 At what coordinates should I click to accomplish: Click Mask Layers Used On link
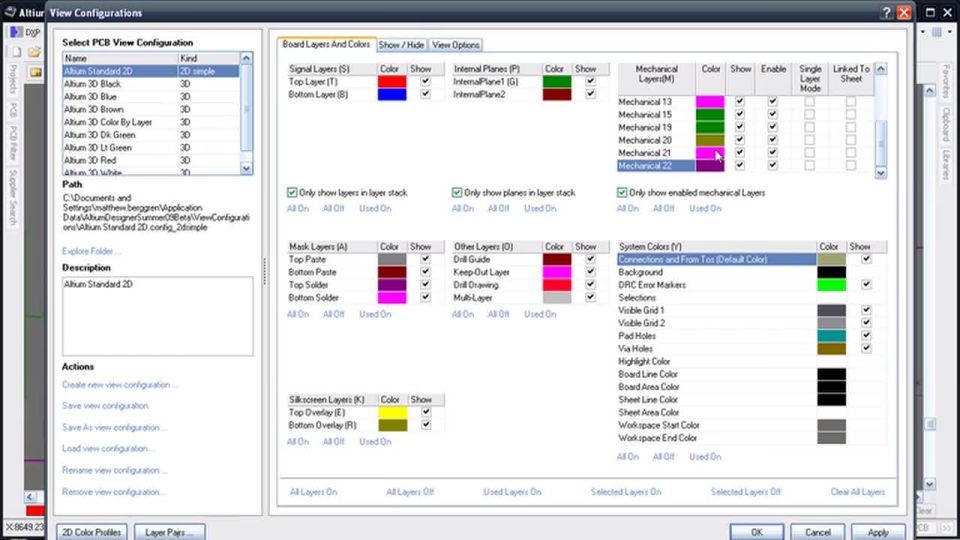pyautogui.click(x=375, y=314)
